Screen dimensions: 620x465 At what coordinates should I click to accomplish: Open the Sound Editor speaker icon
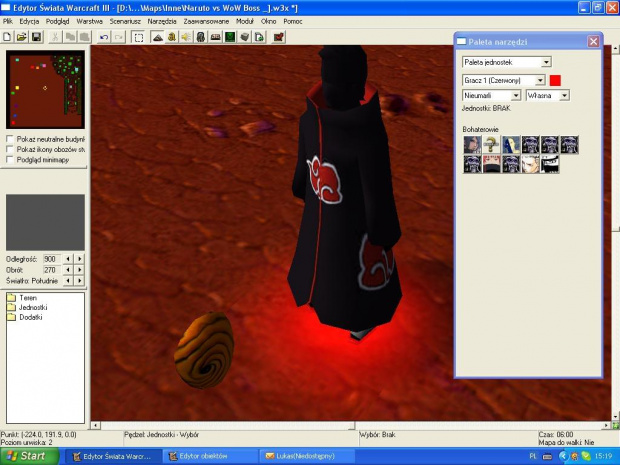[186, 37]
